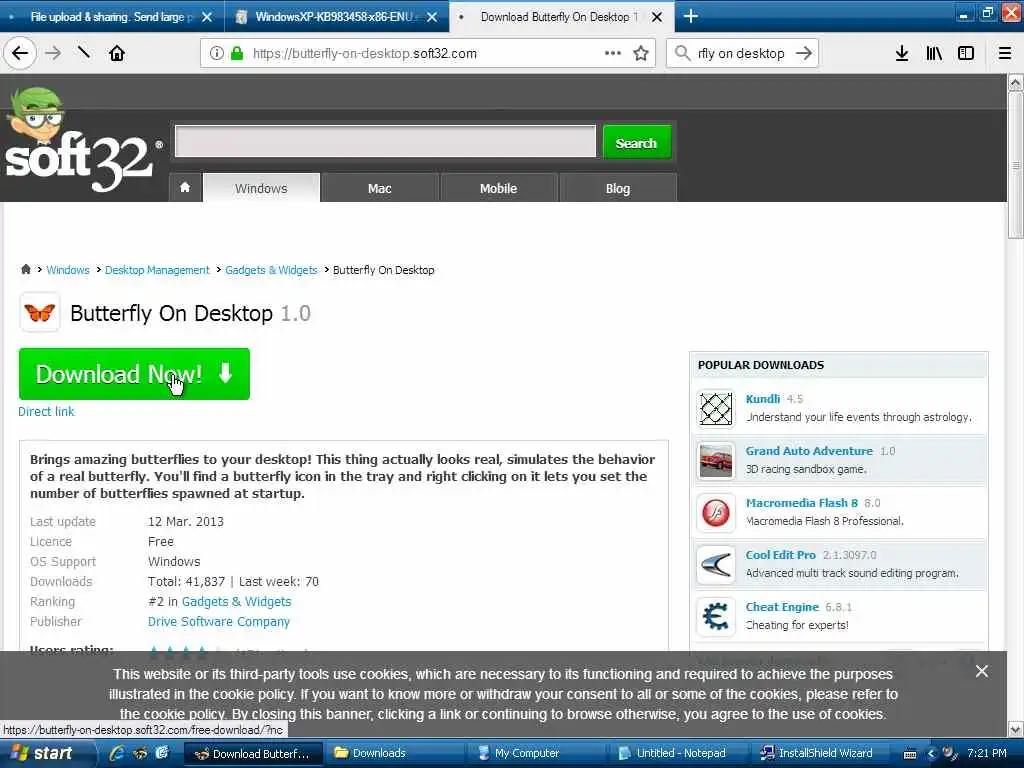The width and height of the screenshot is (1024, 768).
Task: Open the Gadgets & Widgets ranking link
Action: pos(236,601)
